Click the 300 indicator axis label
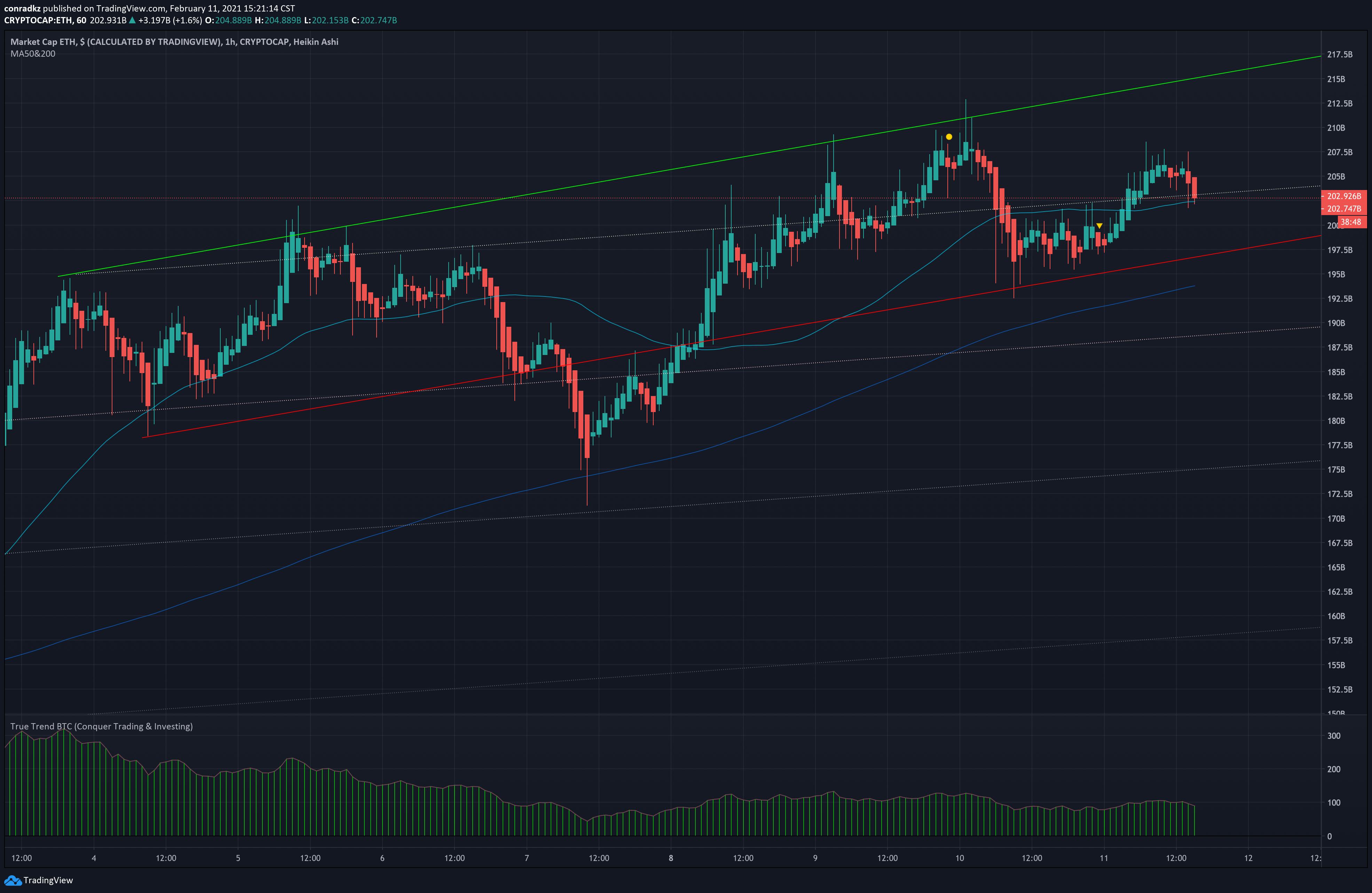 1334,736
